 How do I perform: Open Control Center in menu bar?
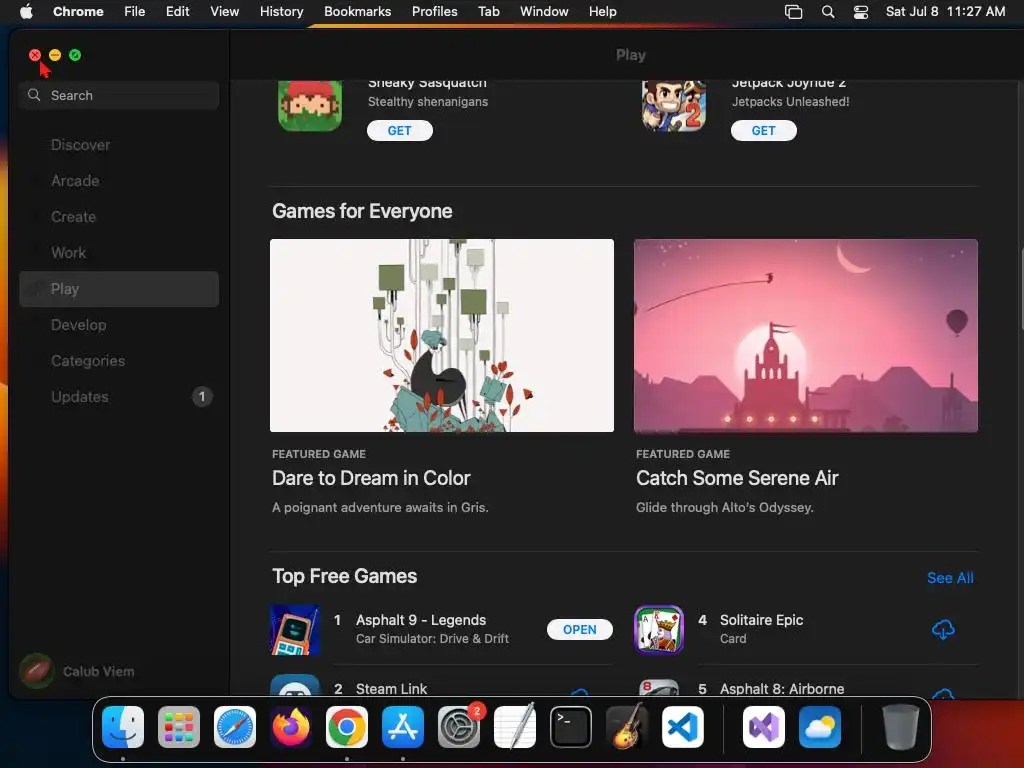pyautogui.click(x=861, y=12)
